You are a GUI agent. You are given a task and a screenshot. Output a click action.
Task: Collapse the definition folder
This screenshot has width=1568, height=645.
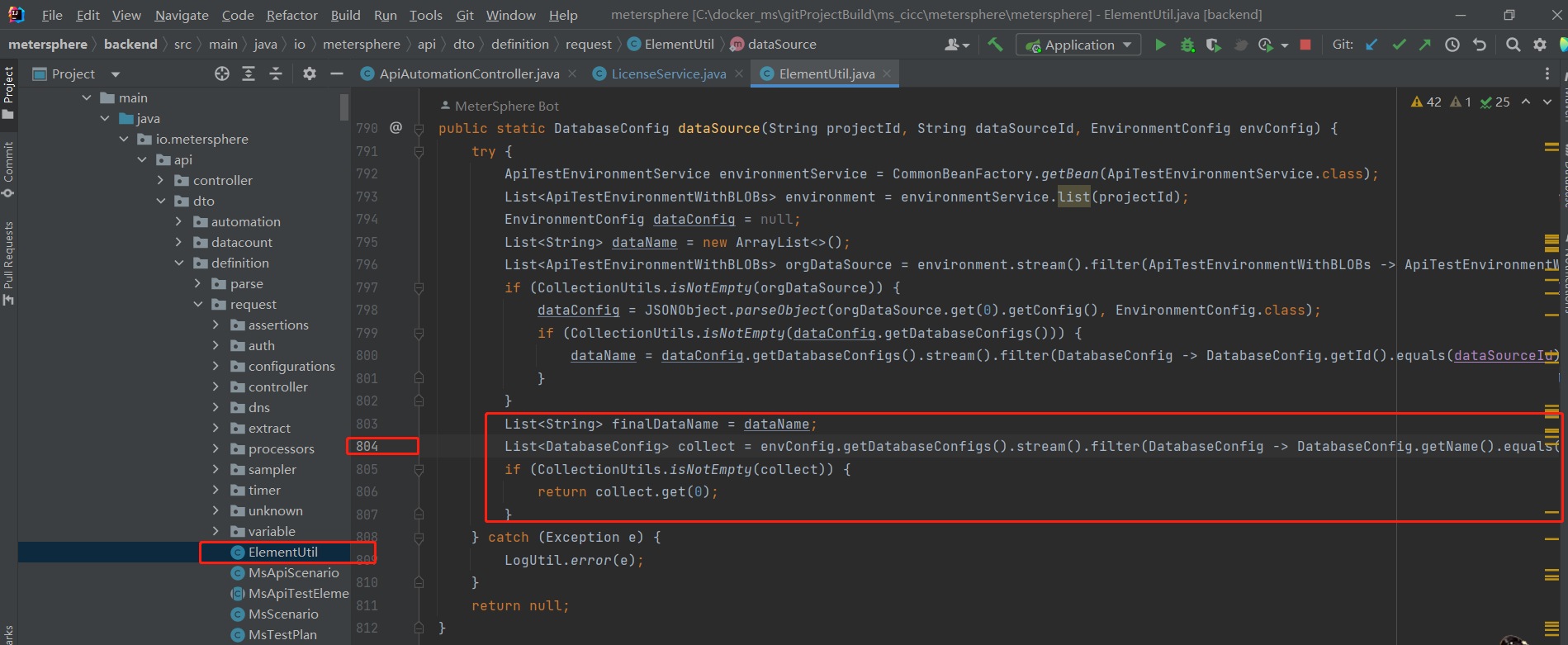(x=179, y=263)
